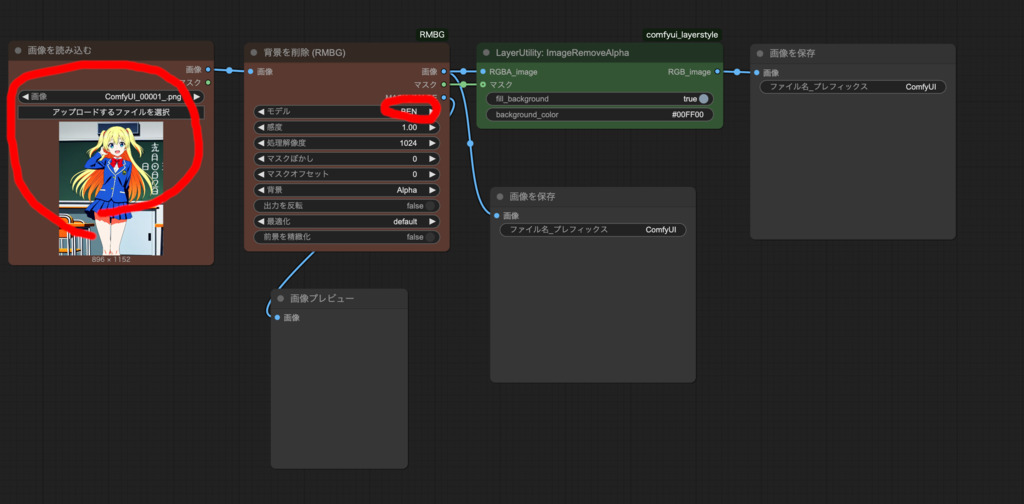The width and height of the screenshot is (1024, 504).
Task: Collapse the 画像を保存 node below ImageRemoveAlpha
Action: pyautogui.click(x=500, y=197)
